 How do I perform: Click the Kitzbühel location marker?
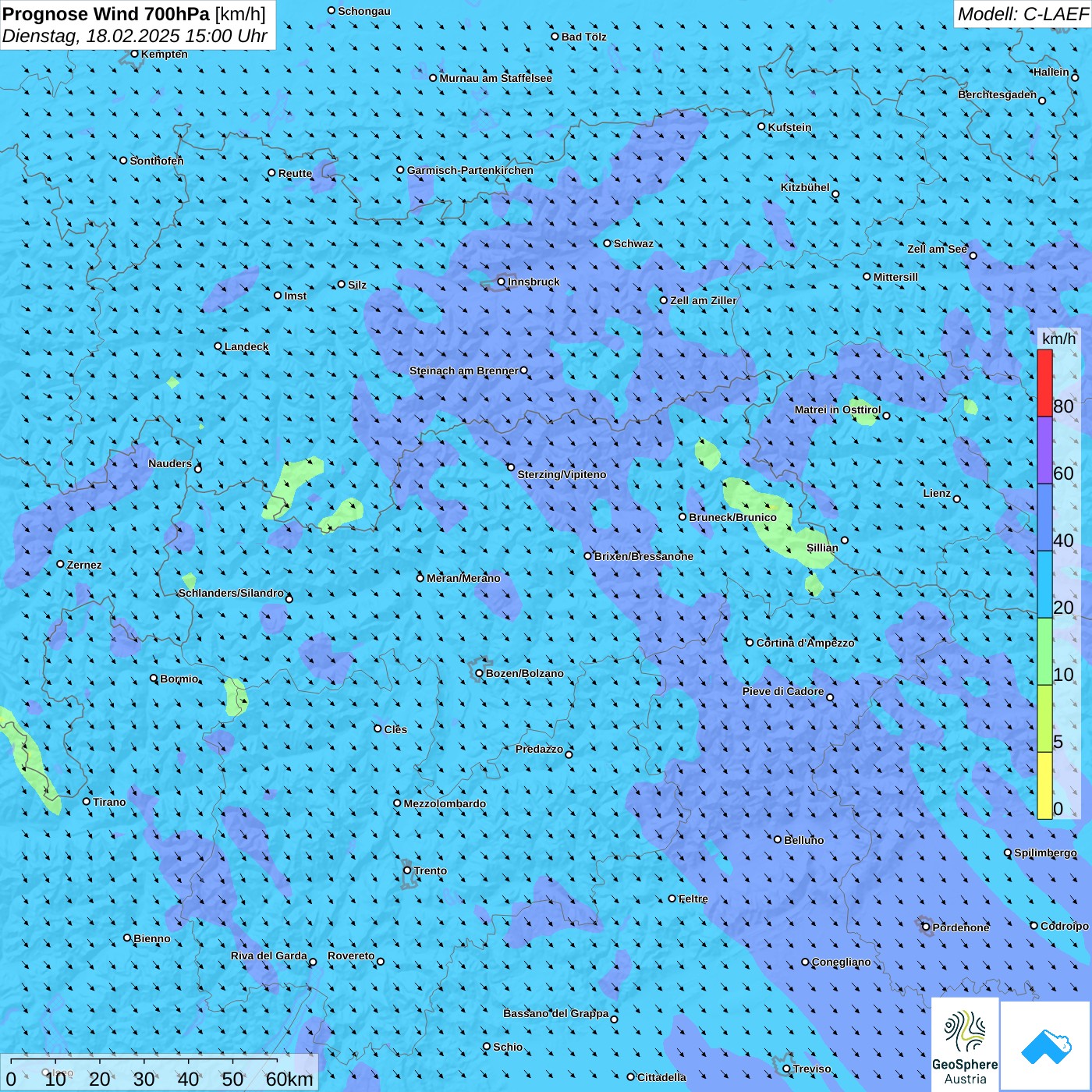(x=835, y=194)
